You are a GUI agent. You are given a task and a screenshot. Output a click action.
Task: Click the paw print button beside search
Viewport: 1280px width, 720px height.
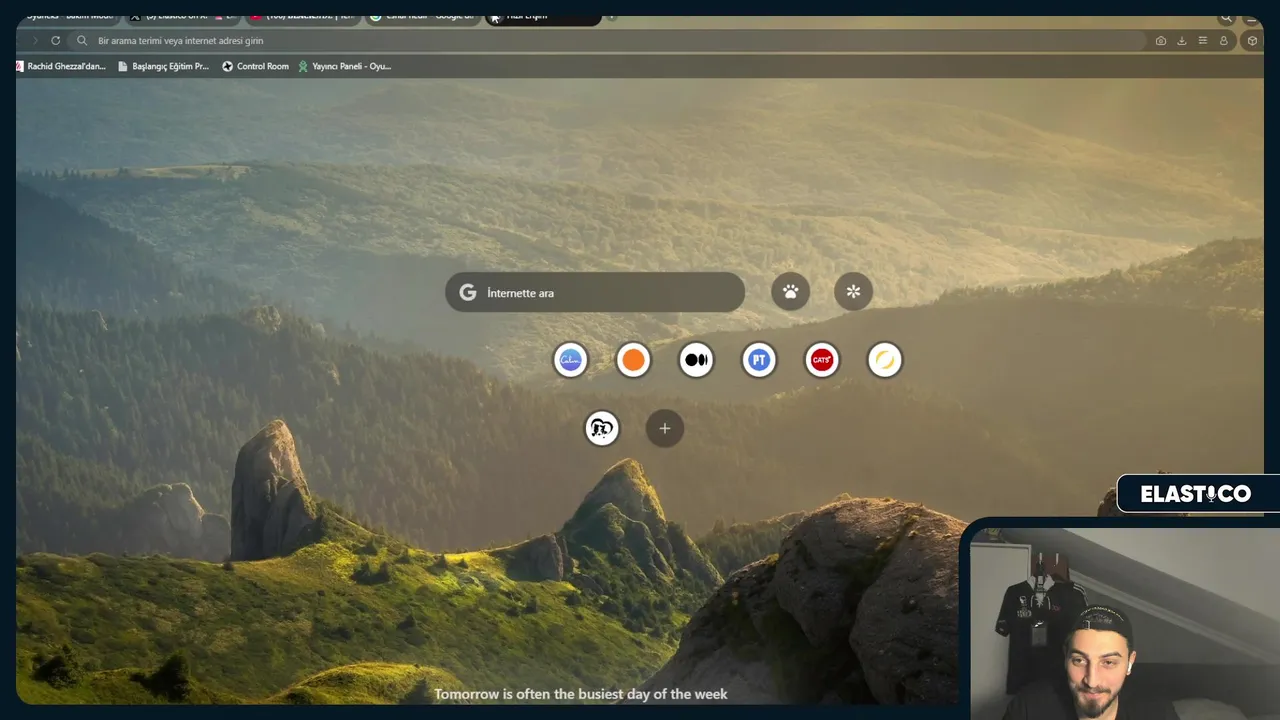(791, 292)
